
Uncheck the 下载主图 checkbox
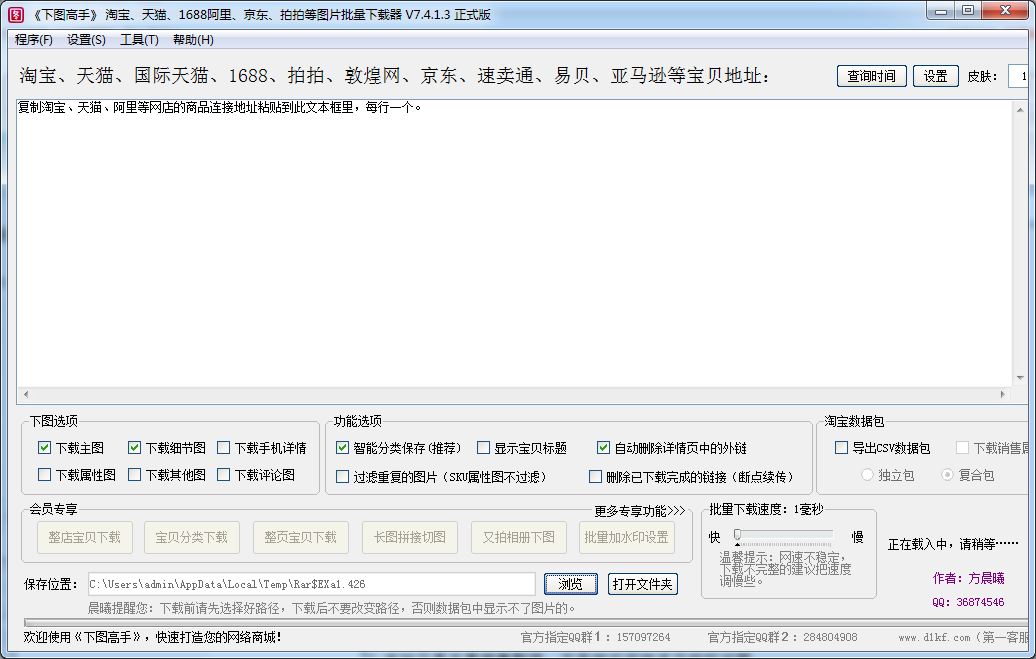44,447
